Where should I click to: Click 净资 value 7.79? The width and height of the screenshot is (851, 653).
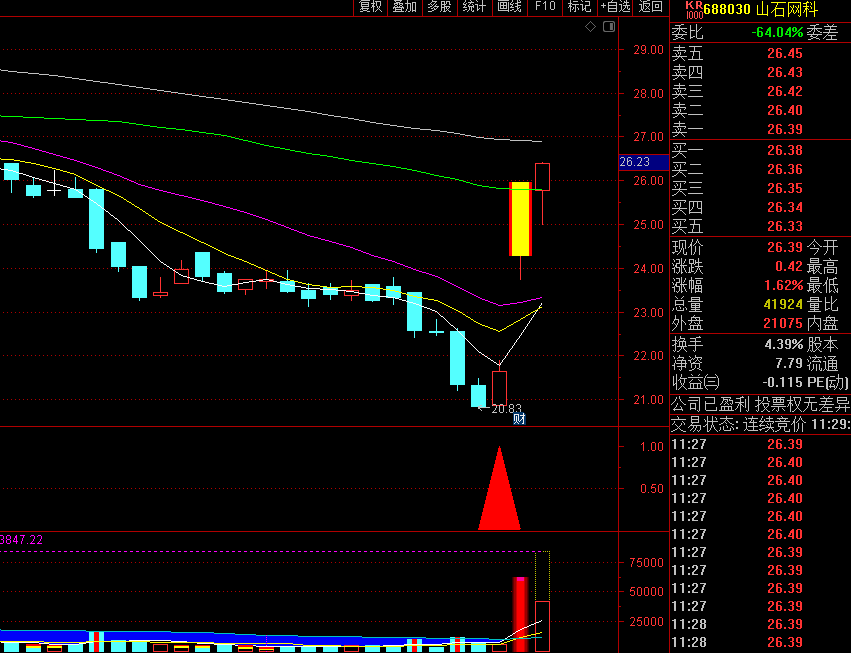tap(789, 364)
